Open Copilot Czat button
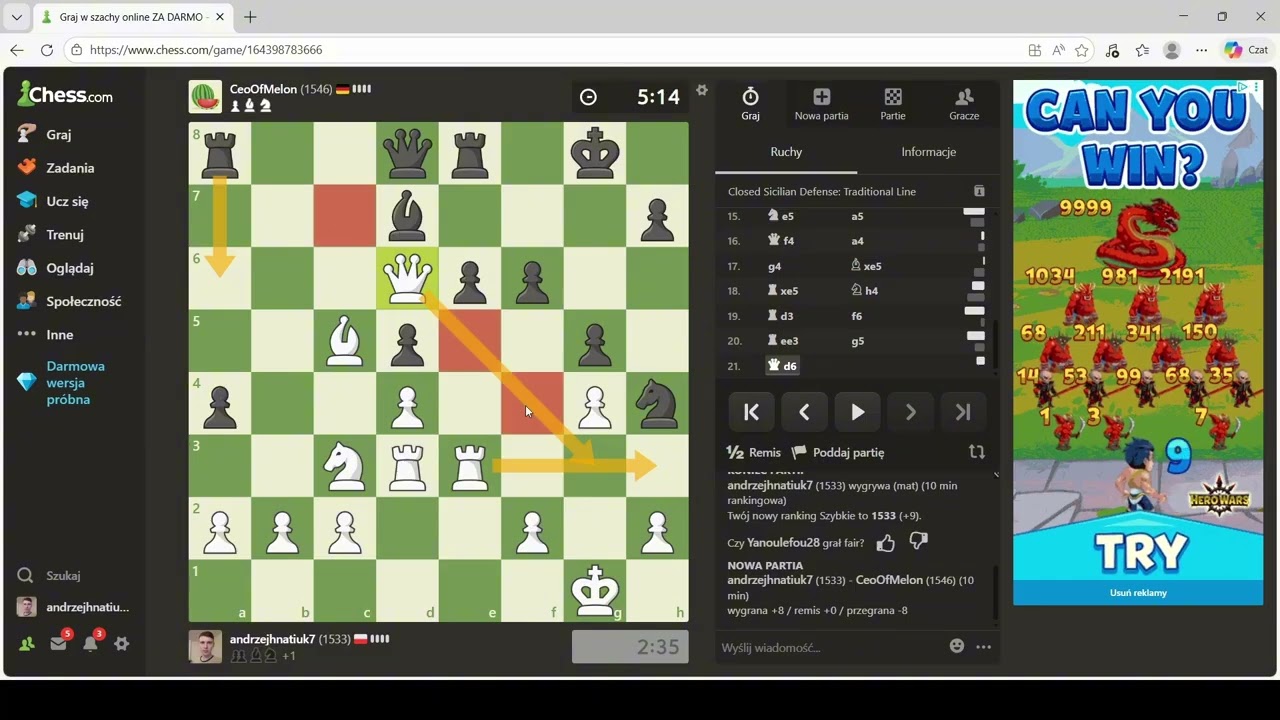Image resolution: width=1280 pixels, height=720 pixels. click(1246, 50)
